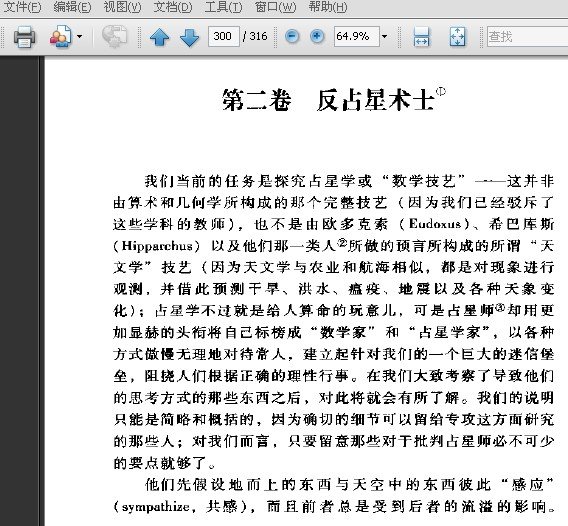Click the word Hipparchus in the text
Image resolution: width=568 pixels, height=526 pixels.
click(x=157, y=246)
